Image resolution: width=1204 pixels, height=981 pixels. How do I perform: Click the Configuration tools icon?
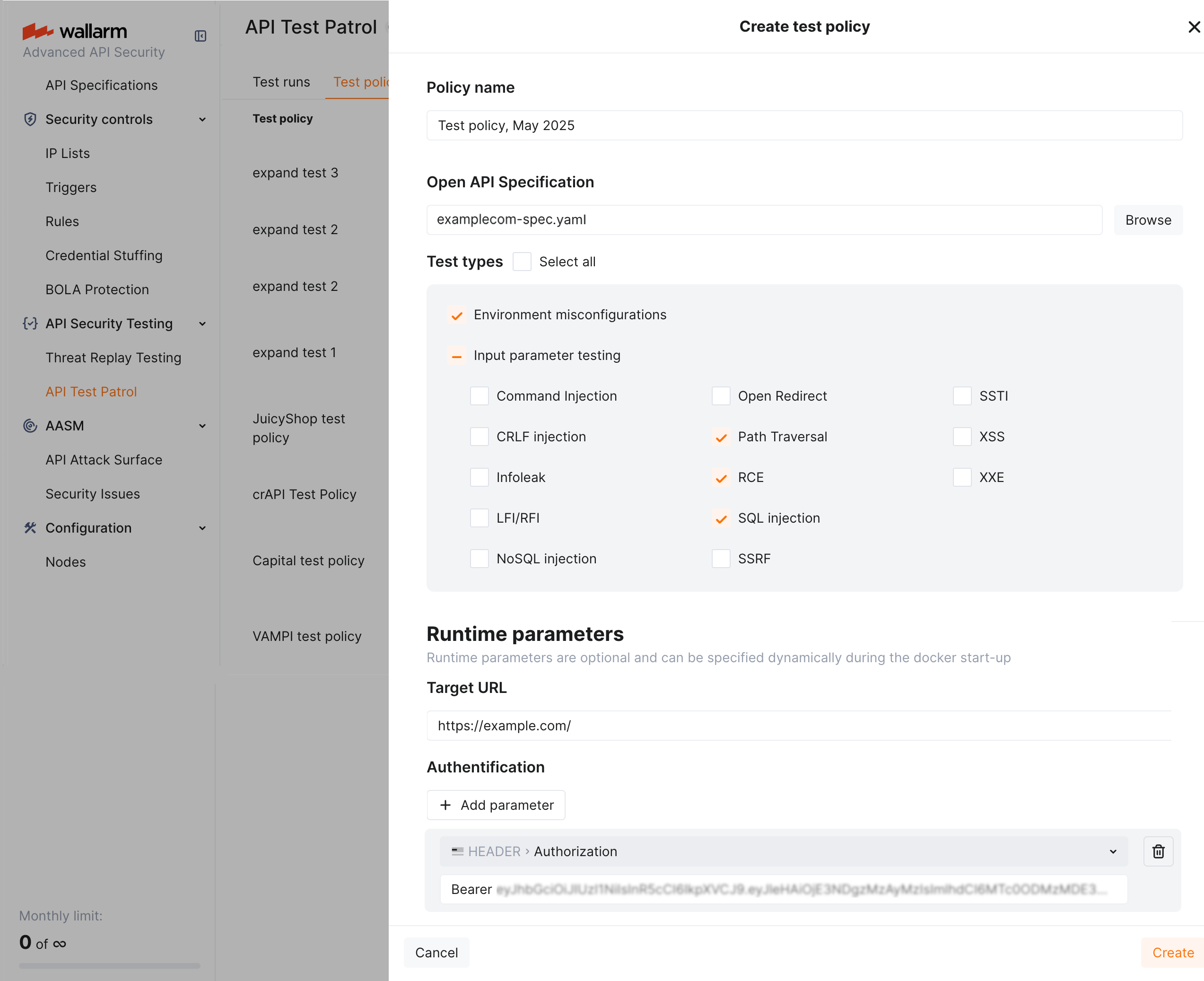click(30, 528)
